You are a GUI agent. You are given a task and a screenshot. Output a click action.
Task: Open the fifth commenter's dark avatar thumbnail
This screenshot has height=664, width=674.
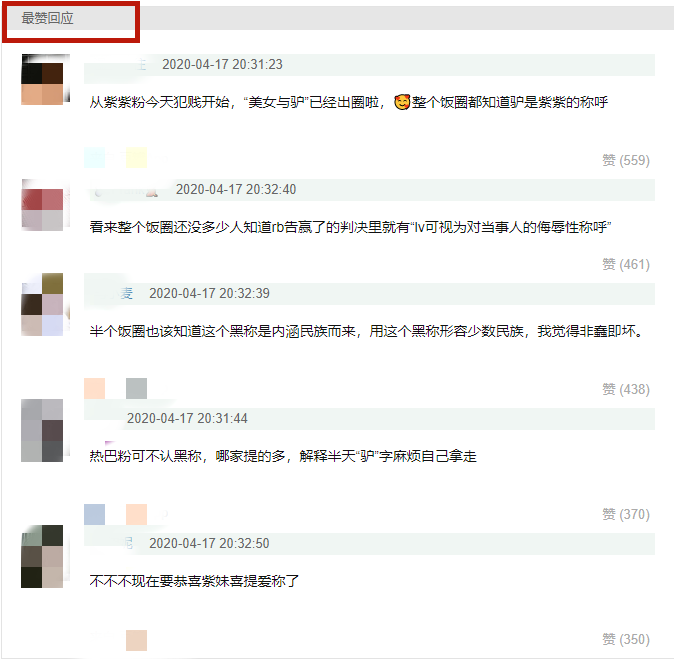(45, 556)
